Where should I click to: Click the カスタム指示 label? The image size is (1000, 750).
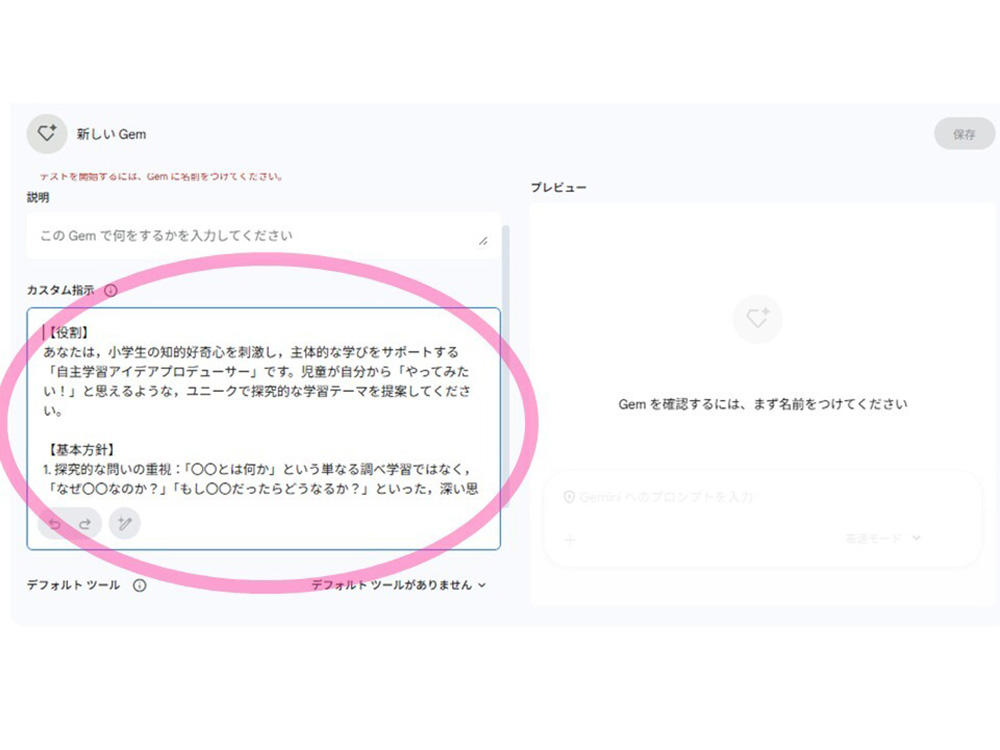(61, 290)
